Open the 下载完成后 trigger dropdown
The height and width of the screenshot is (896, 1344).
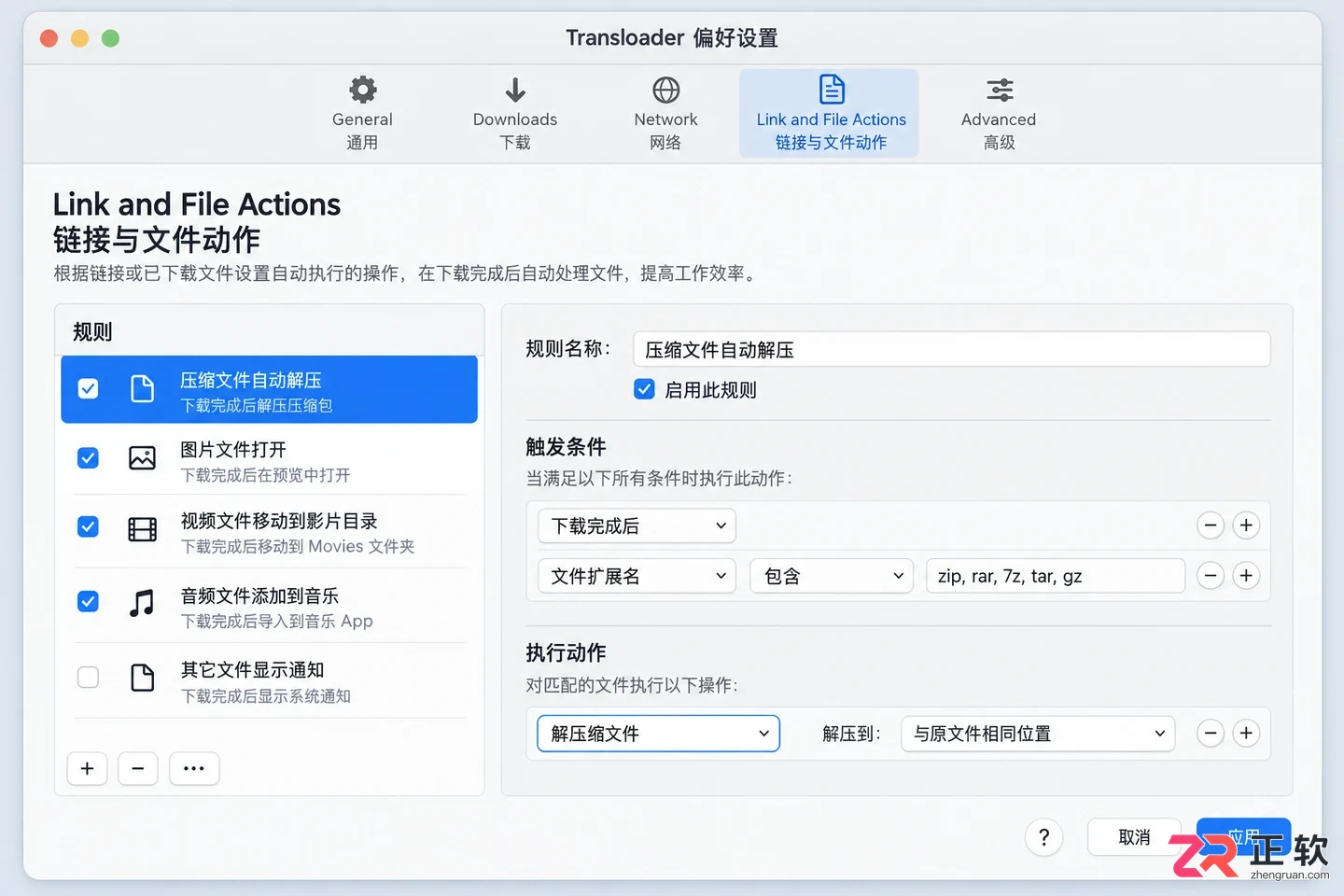point(637,525)
